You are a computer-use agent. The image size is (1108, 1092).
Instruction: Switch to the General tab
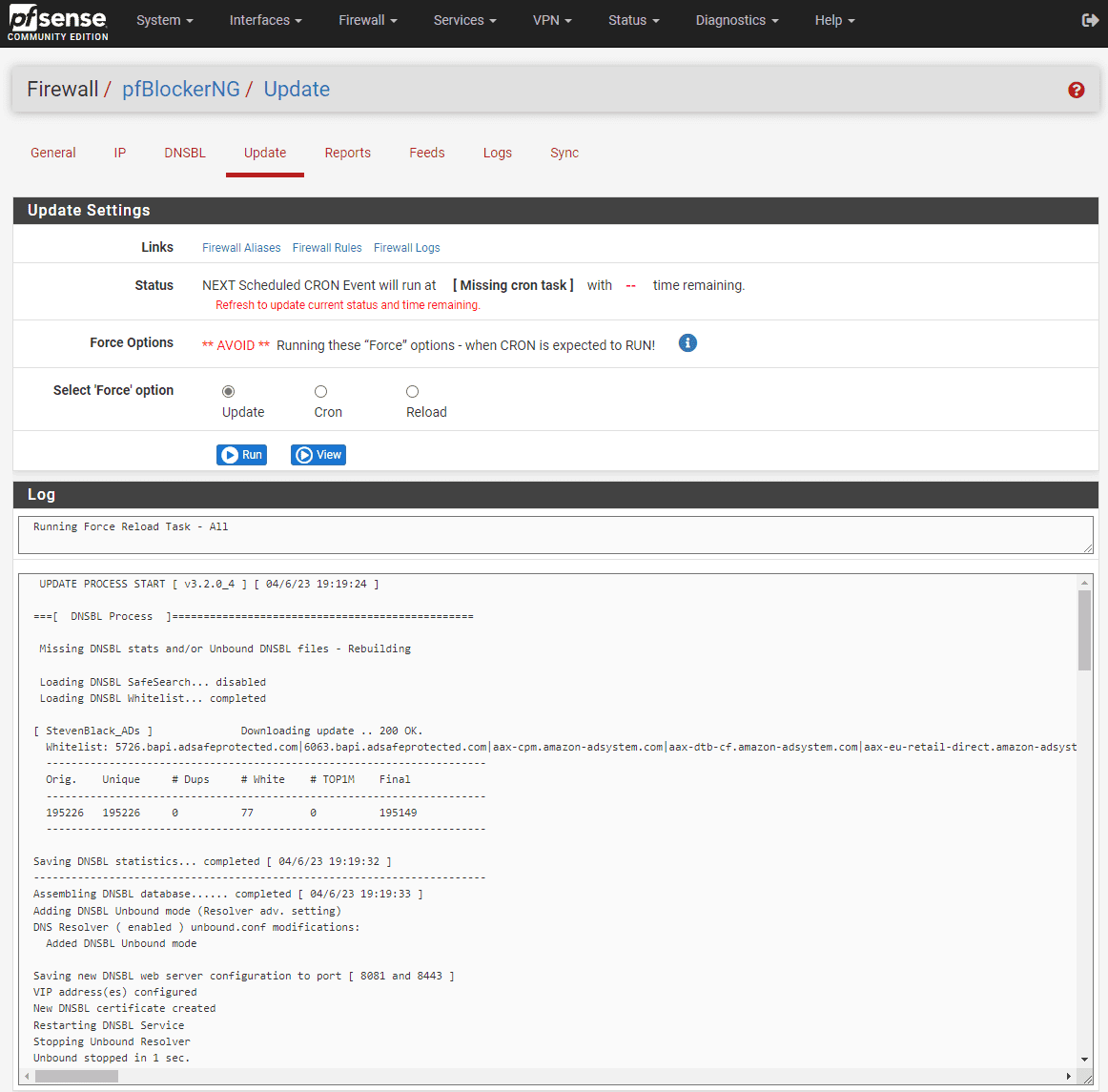[x=53, y=153]
